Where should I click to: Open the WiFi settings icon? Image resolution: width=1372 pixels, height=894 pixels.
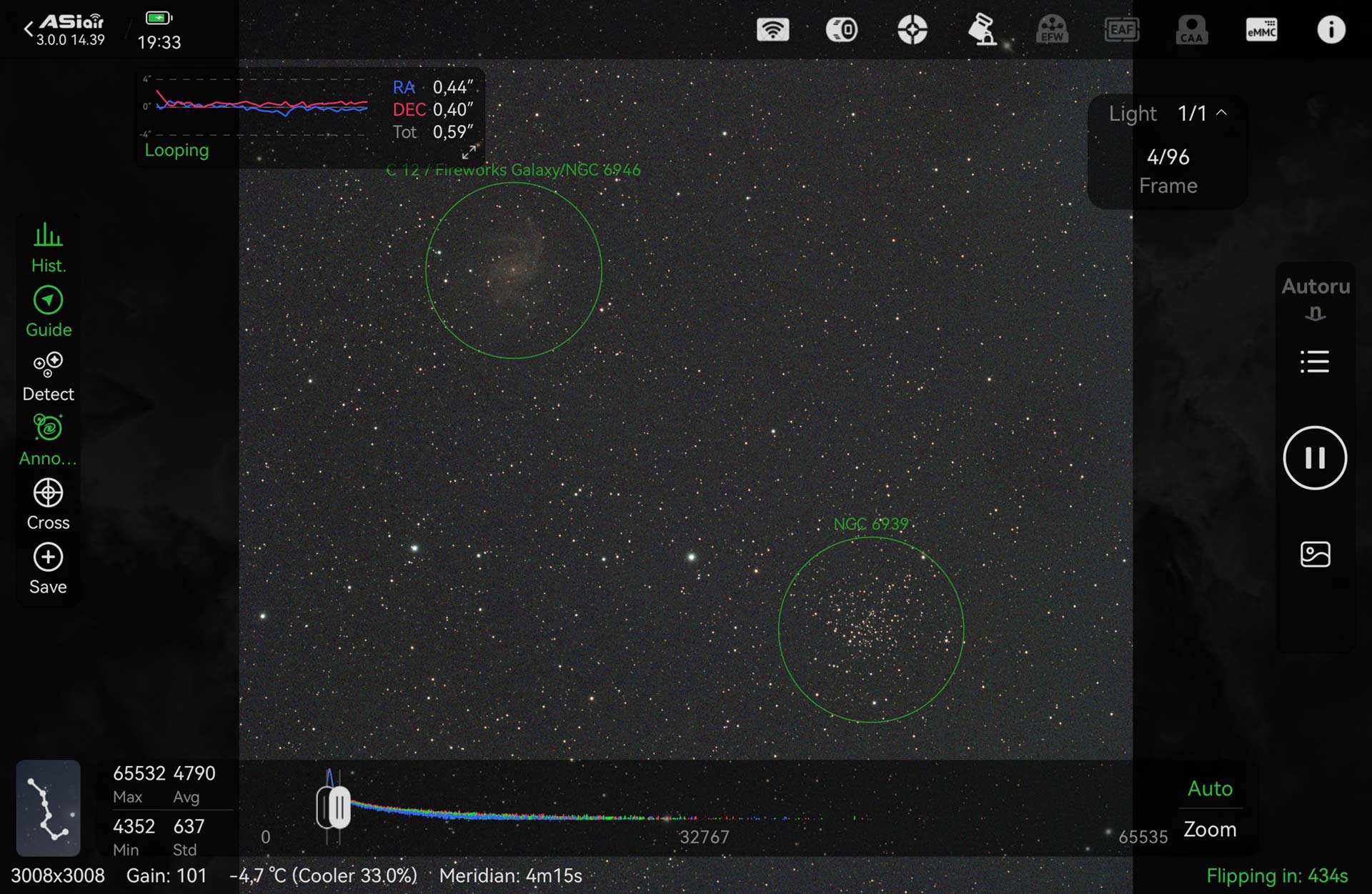pyautogui.click(x=773, y=30)
